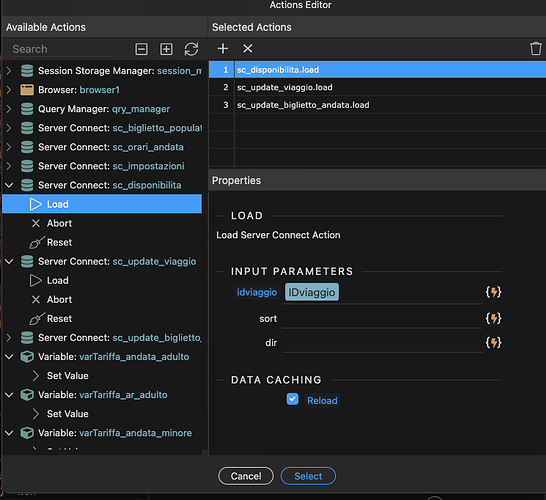Click the Search actions input field
Screen dimensions: 546x500
(63, 49)
